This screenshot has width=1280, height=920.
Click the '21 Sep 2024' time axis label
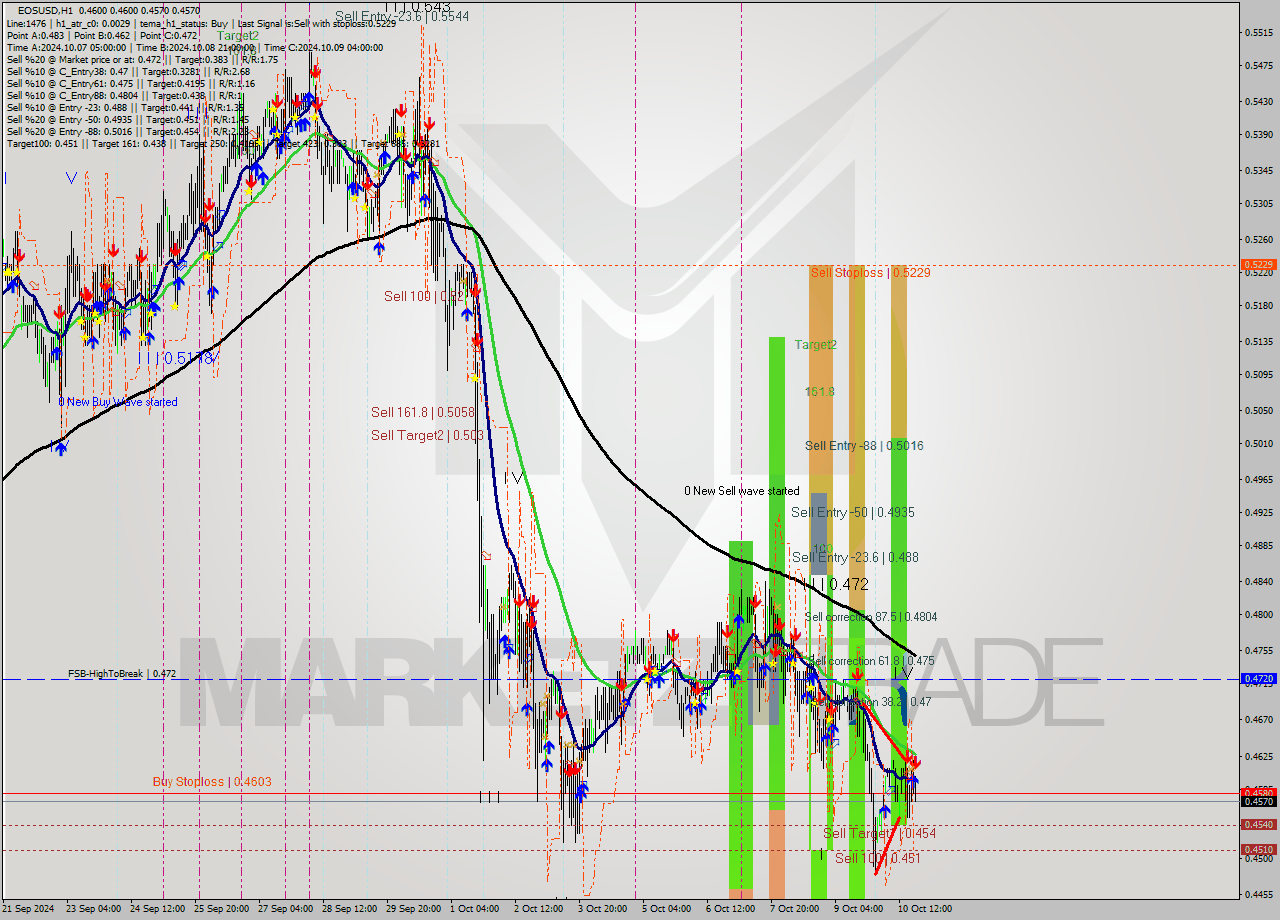tap(29, 909)
